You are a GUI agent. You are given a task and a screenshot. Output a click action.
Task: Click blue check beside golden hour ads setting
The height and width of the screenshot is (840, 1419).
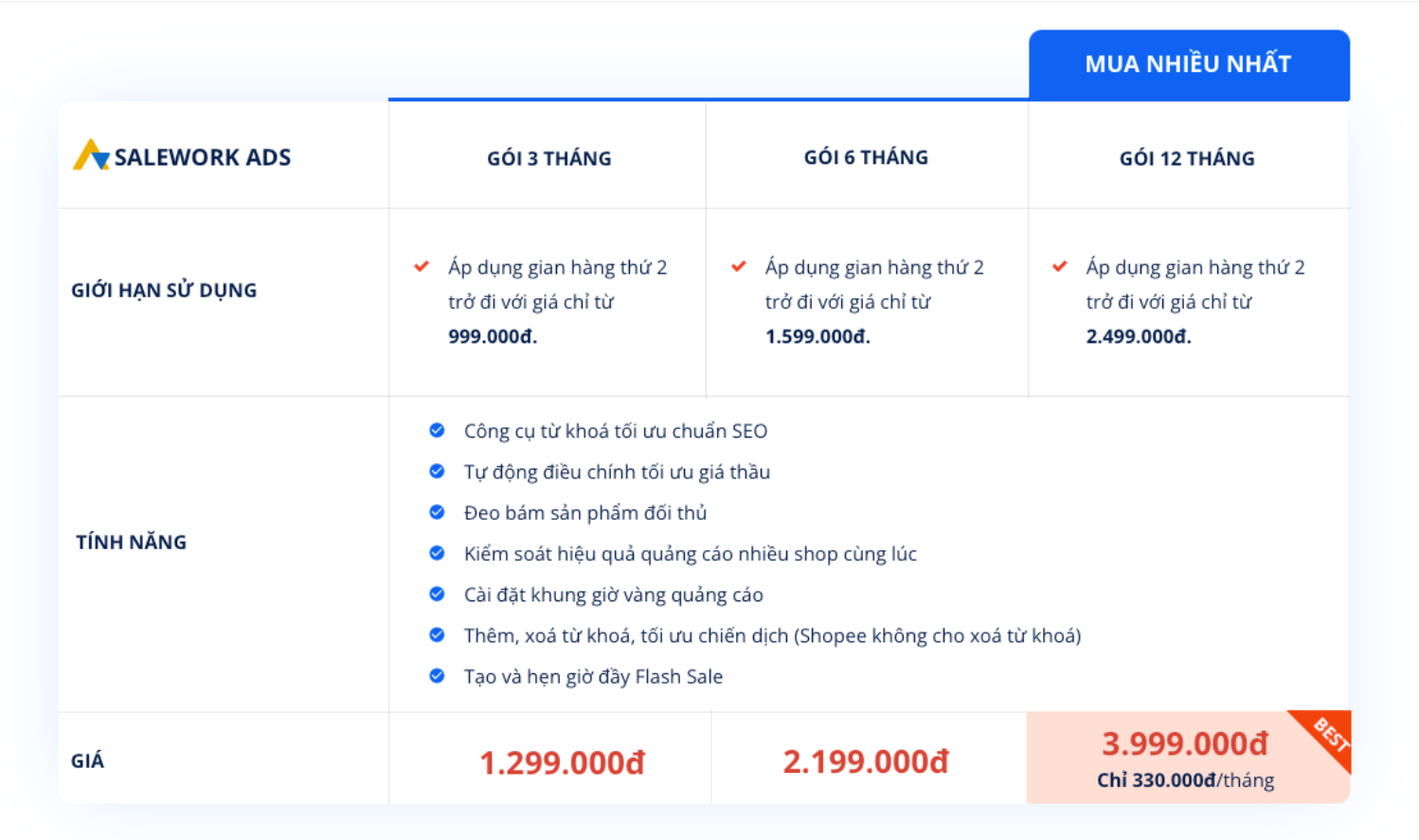click(x=437, y=594)
